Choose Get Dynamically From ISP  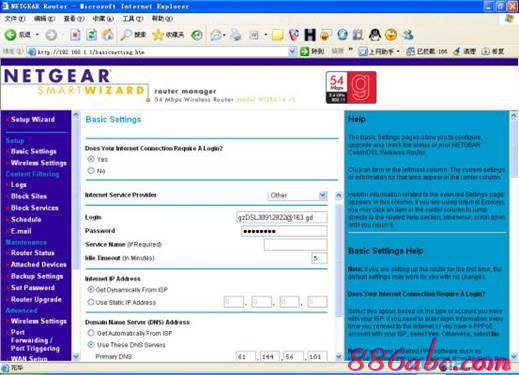[x=91, y=290]
